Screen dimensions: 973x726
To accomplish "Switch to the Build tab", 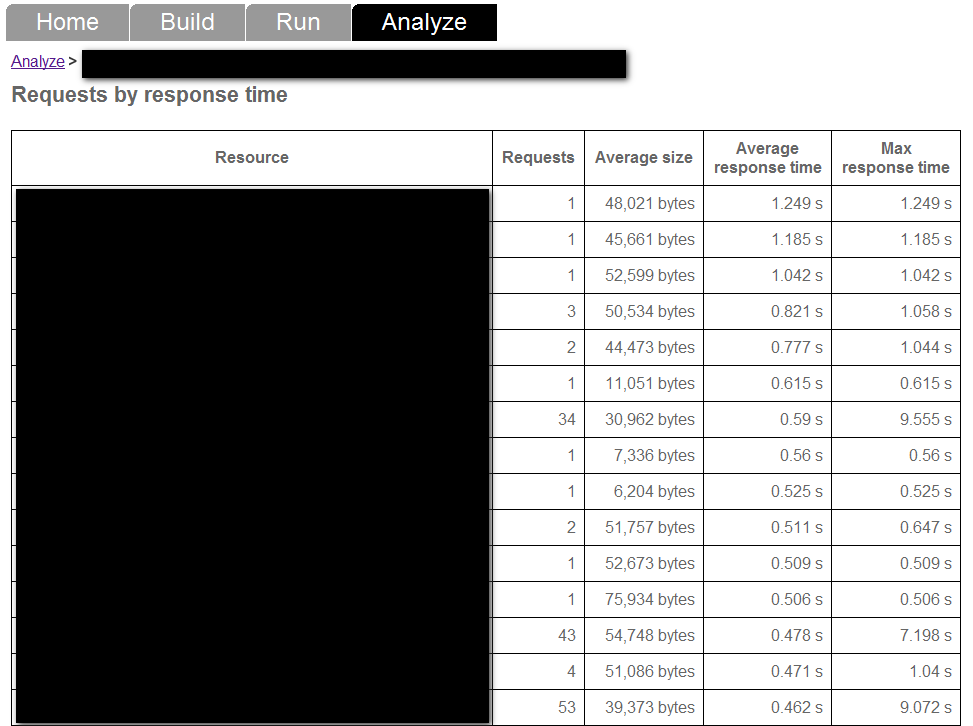I will 187,22.
